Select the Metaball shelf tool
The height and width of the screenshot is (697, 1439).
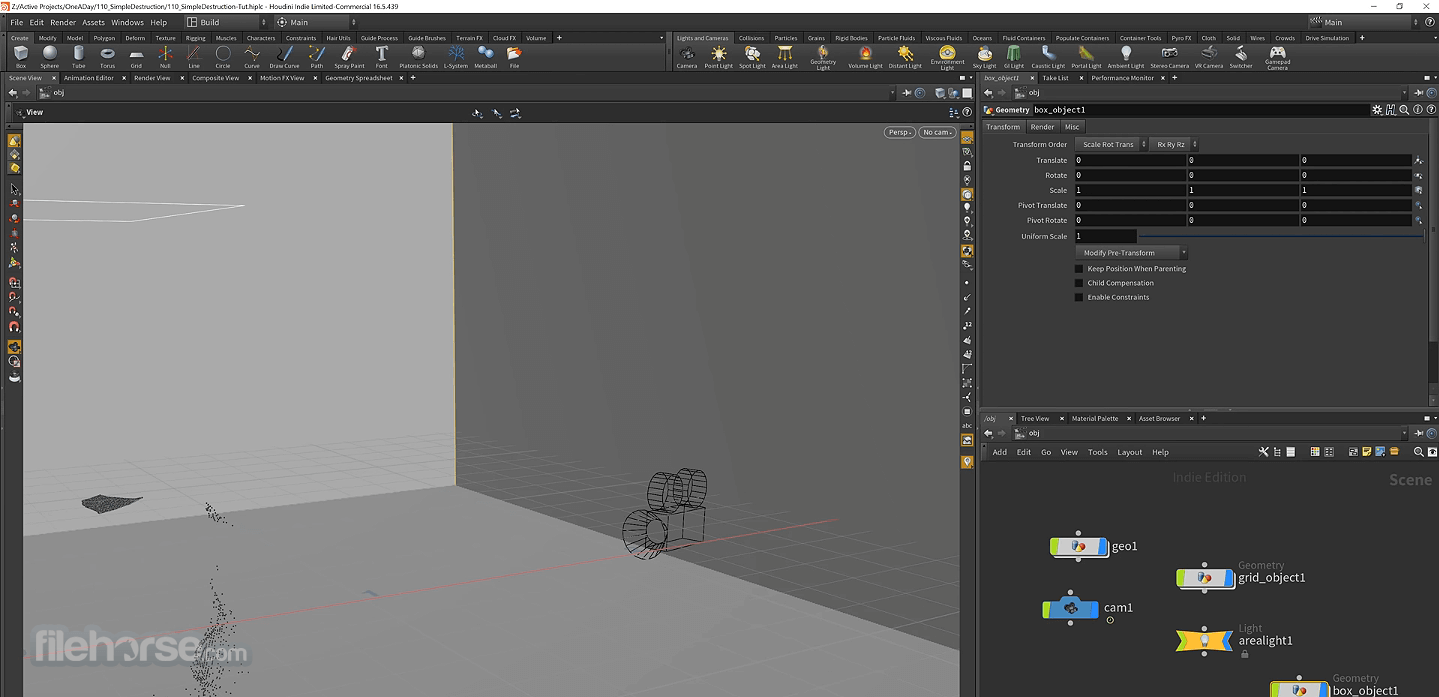pyautogui.click(x=486, y=56)
